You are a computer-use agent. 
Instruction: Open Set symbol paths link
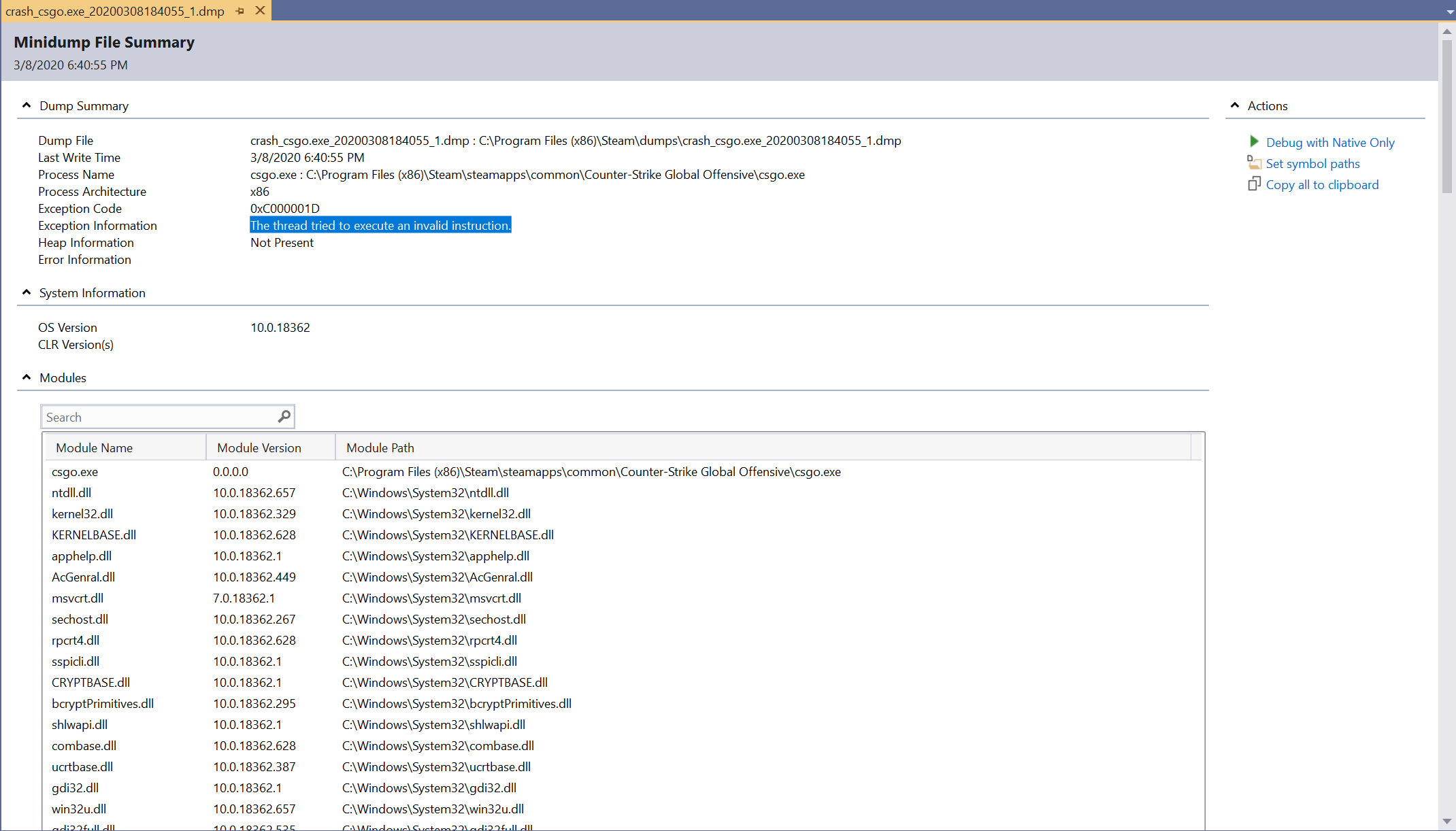1312,163
